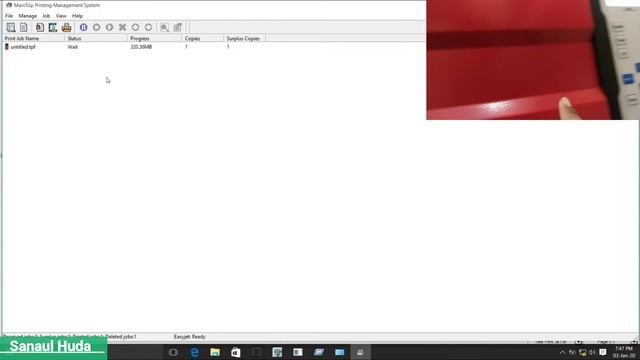Click the gray X delete toolbar icon
This screenshot has width=640, height=360.
(x=122, y=27)
